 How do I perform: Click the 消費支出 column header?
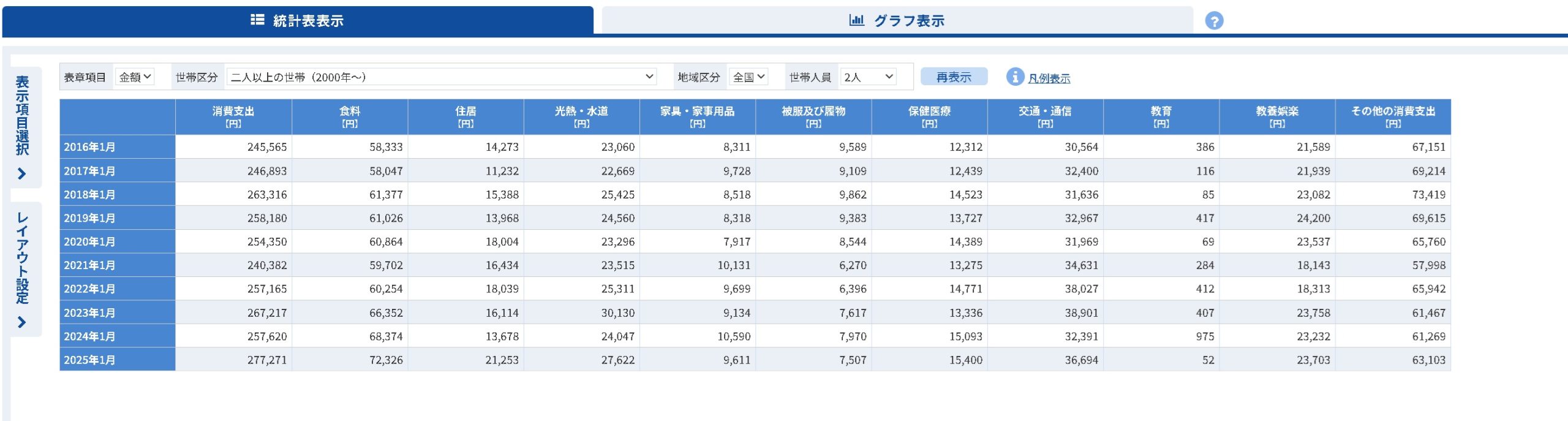pos(233,116)
